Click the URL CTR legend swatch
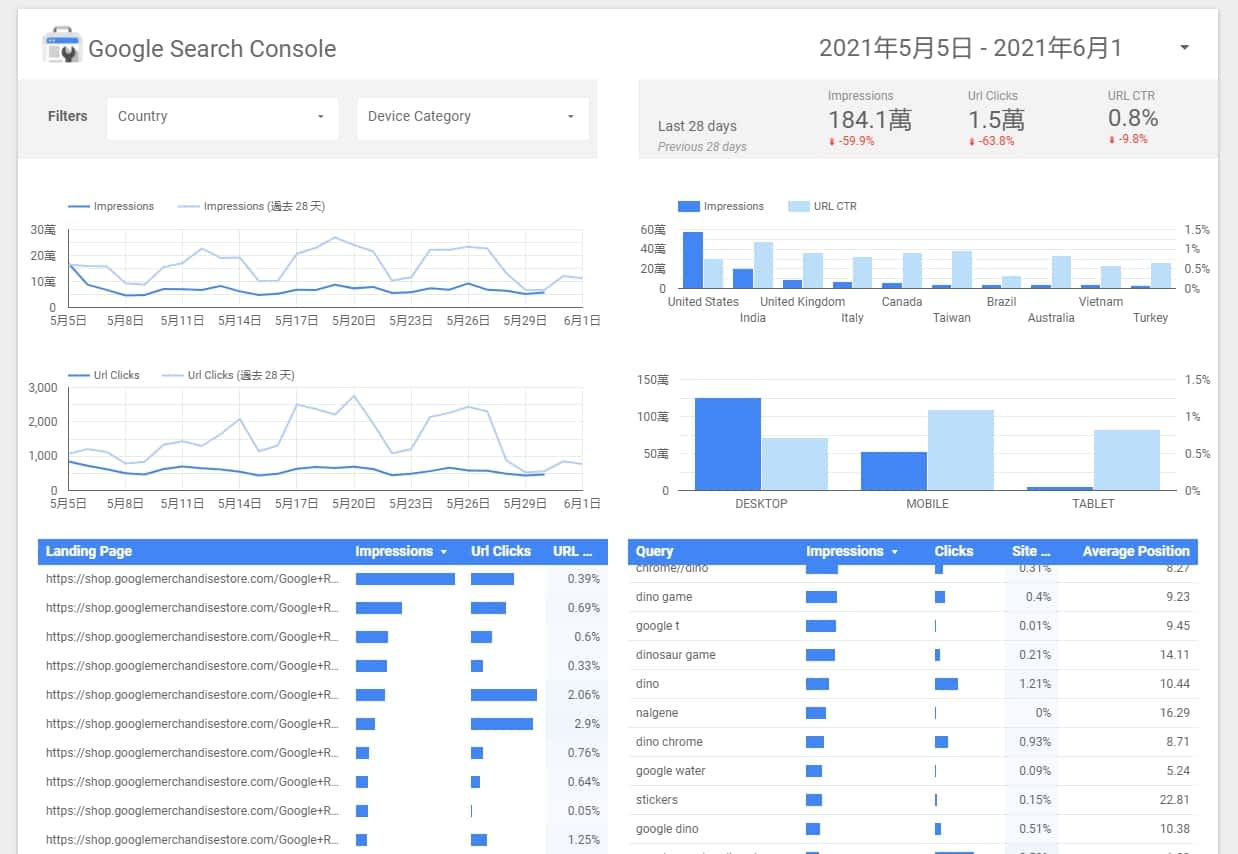 pyautogui.click(x=798, y=207)
